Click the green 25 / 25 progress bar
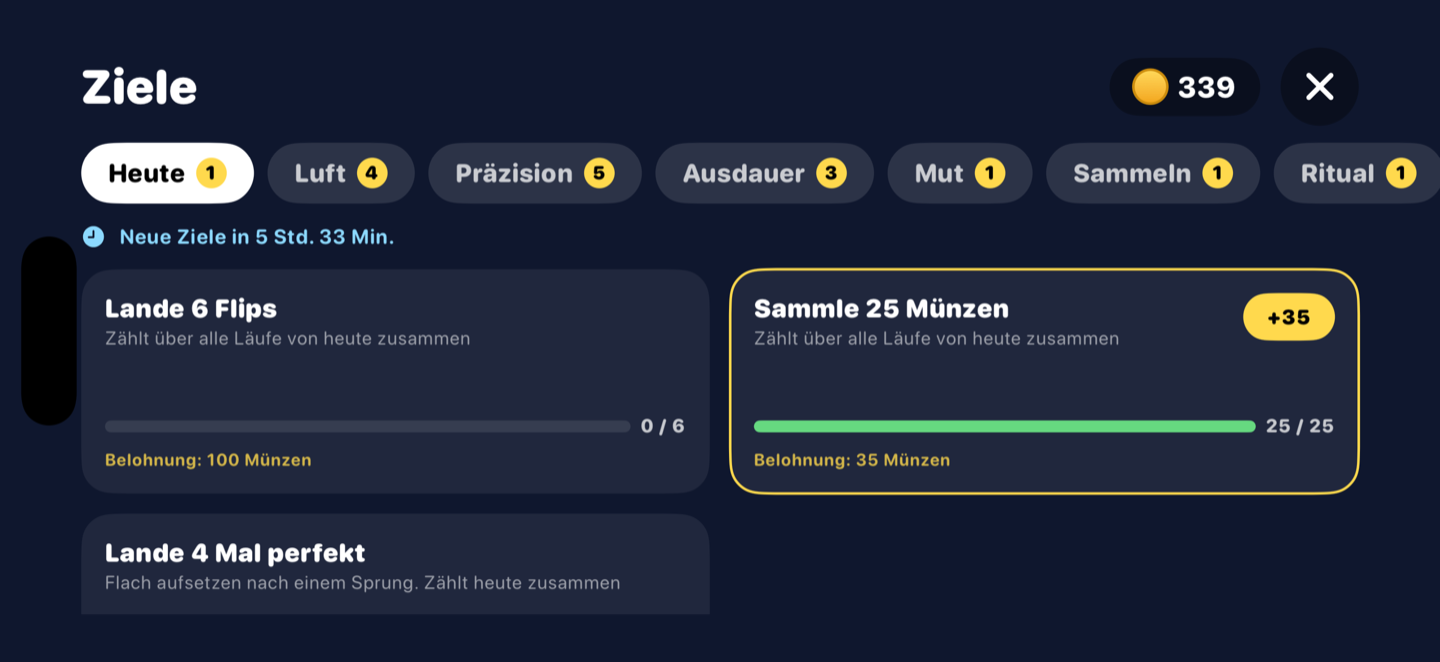Image resolution: width=1440 pixels, height=662 pixels. 1004,426
